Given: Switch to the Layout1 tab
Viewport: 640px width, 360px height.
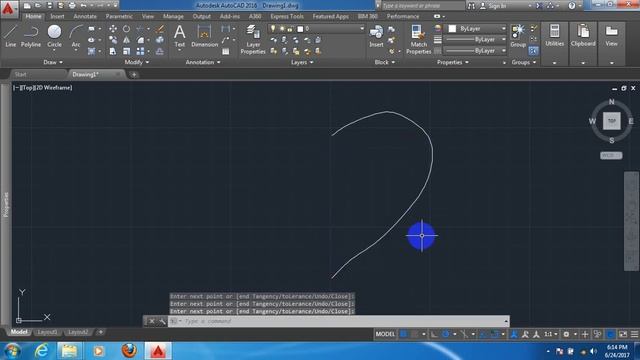Looking at the screenshot, I should 47,332.
